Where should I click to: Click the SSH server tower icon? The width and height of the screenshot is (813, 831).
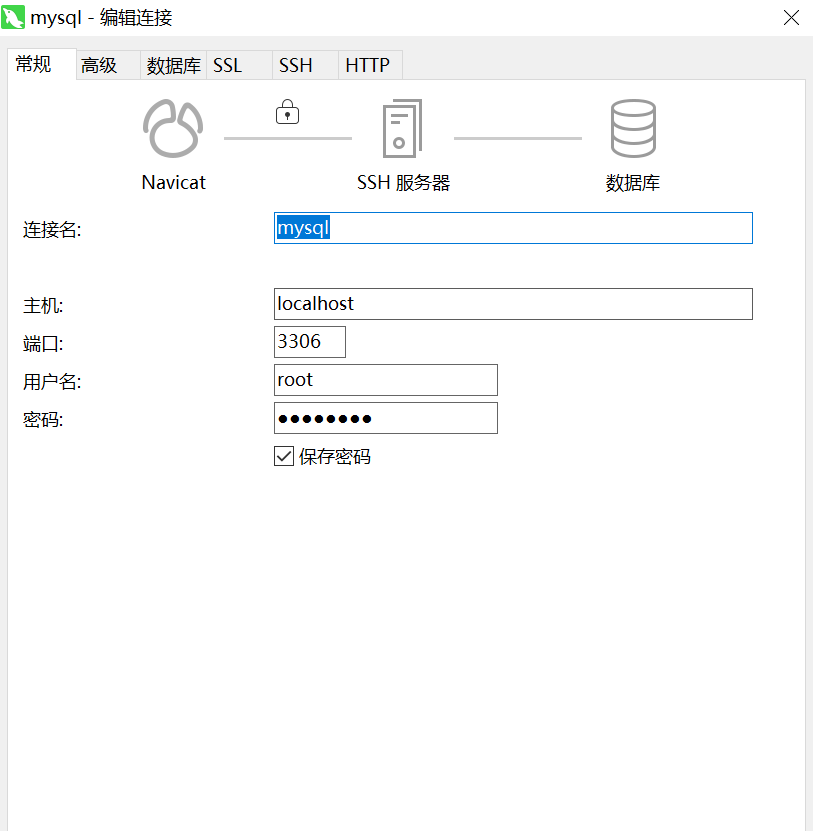tap(402, 128)
